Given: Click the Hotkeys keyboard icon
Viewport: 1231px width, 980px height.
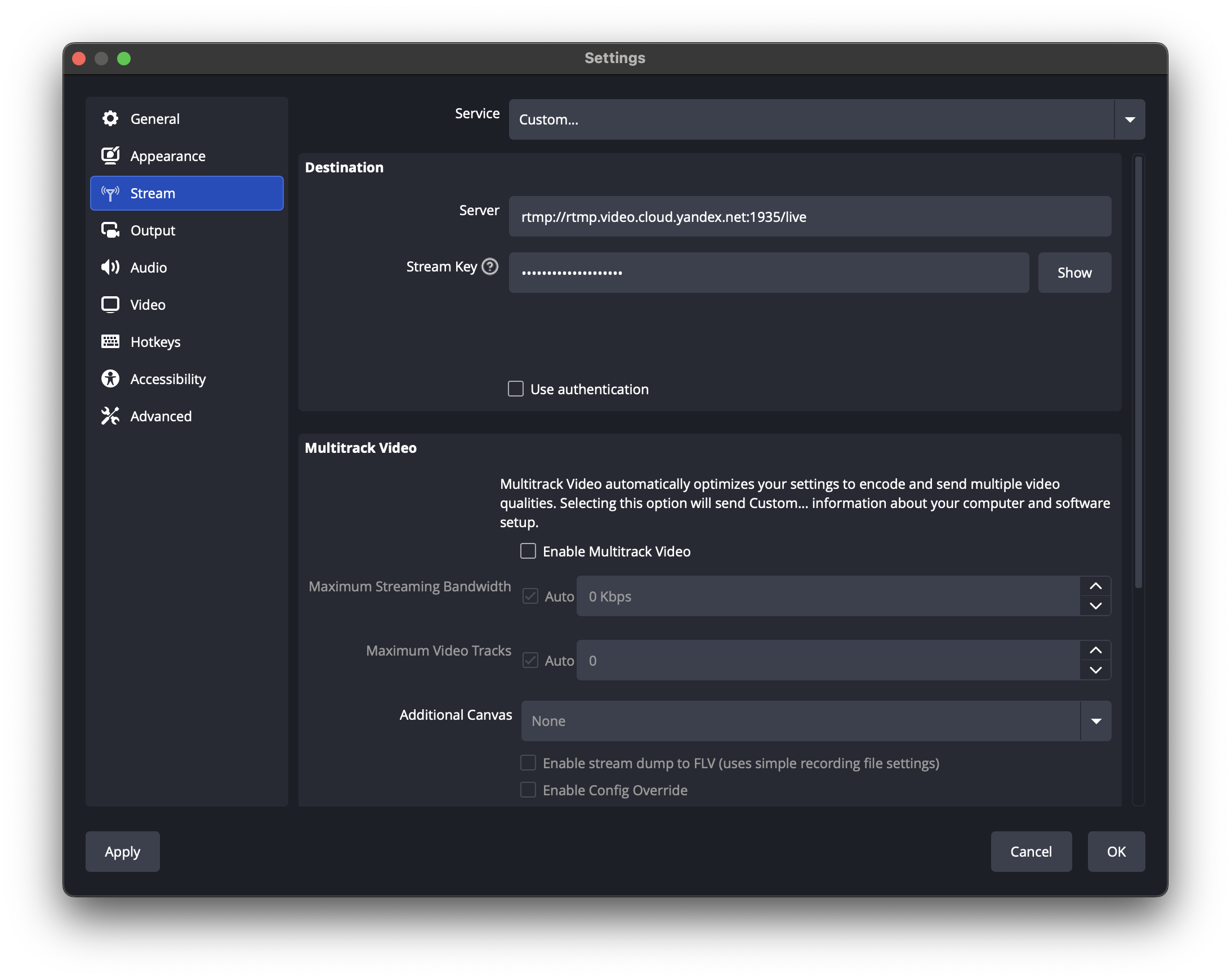Looking at the screenshot, I should [x=110, y=341].
